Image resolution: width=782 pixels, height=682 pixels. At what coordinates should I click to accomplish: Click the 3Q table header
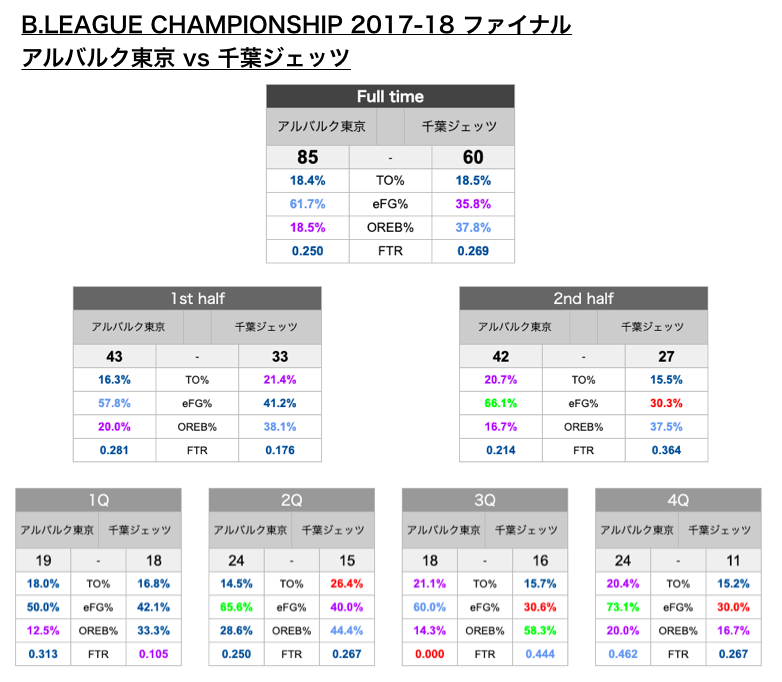(484, 500)
